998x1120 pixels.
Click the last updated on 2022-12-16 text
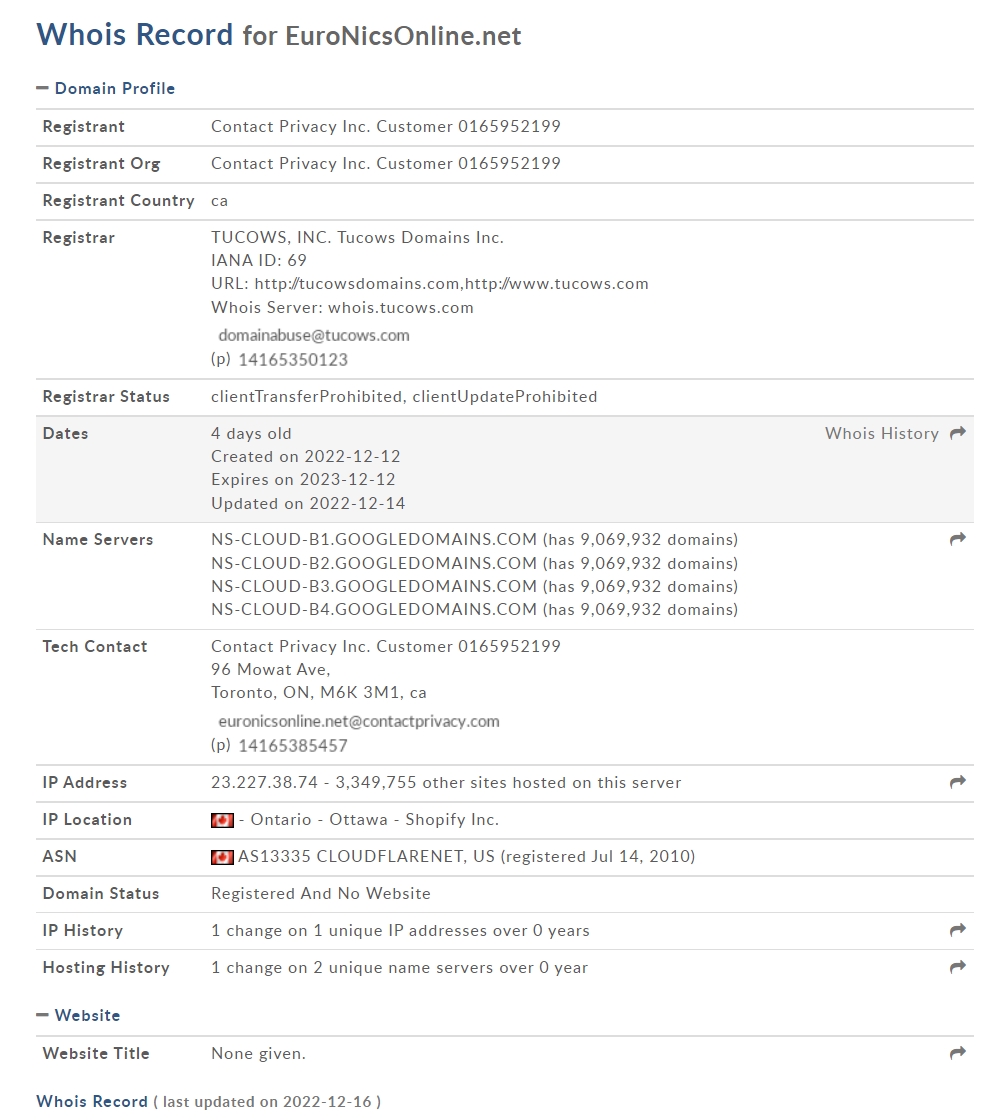(x=267, y=1101)
